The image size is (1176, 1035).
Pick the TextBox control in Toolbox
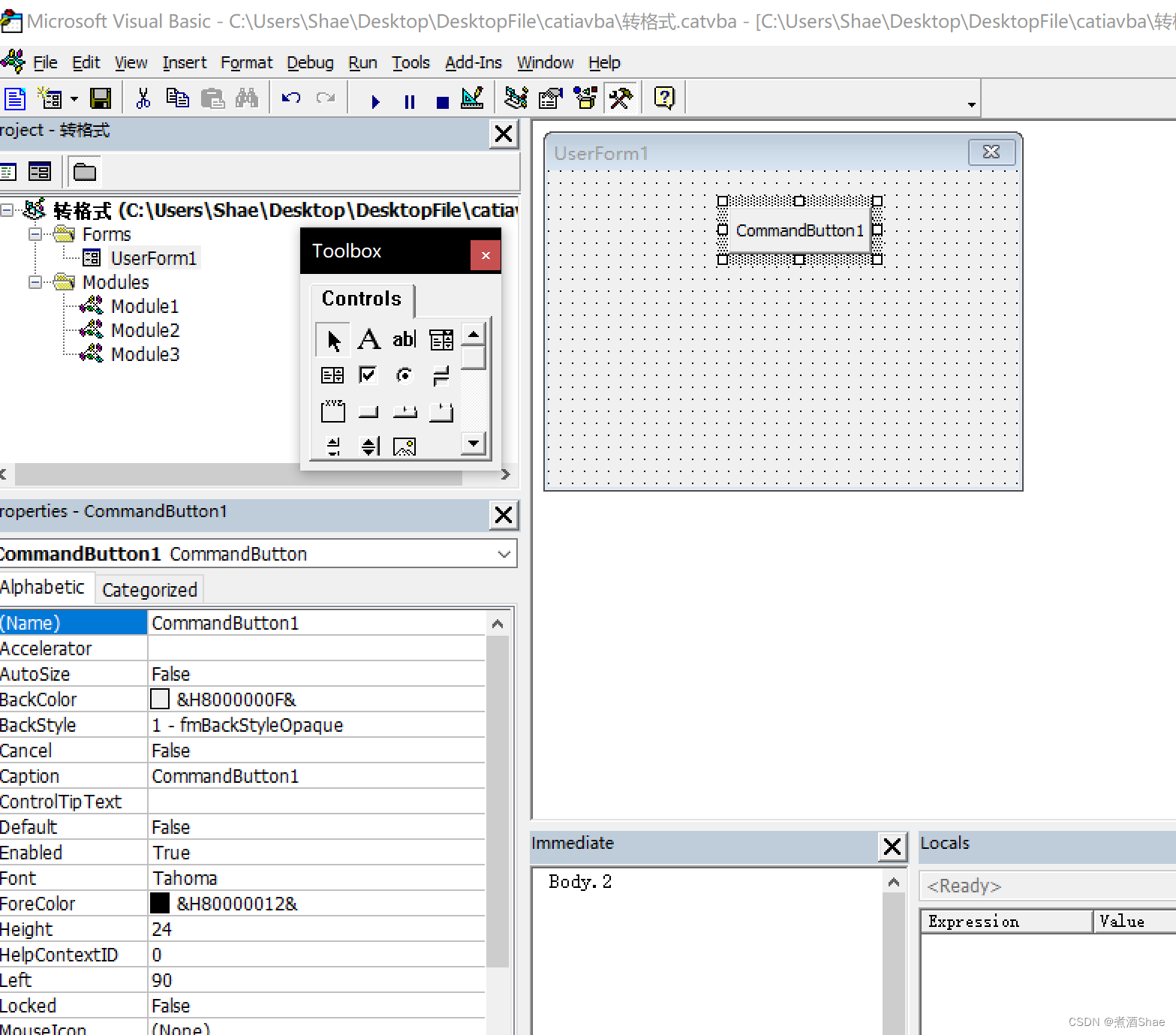click(x=405, y=340)
